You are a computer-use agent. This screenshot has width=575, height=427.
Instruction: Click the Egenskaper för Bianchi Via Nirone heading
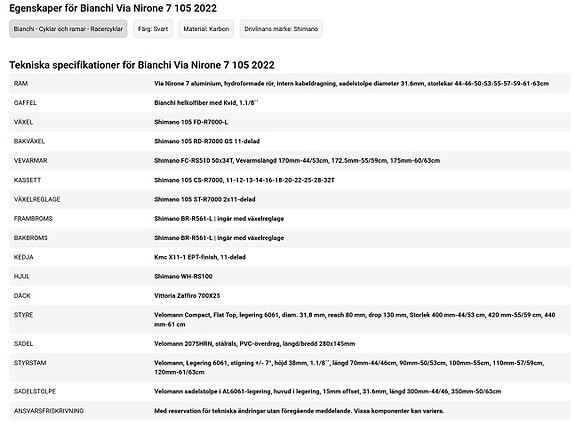click(x=113, y=8)
